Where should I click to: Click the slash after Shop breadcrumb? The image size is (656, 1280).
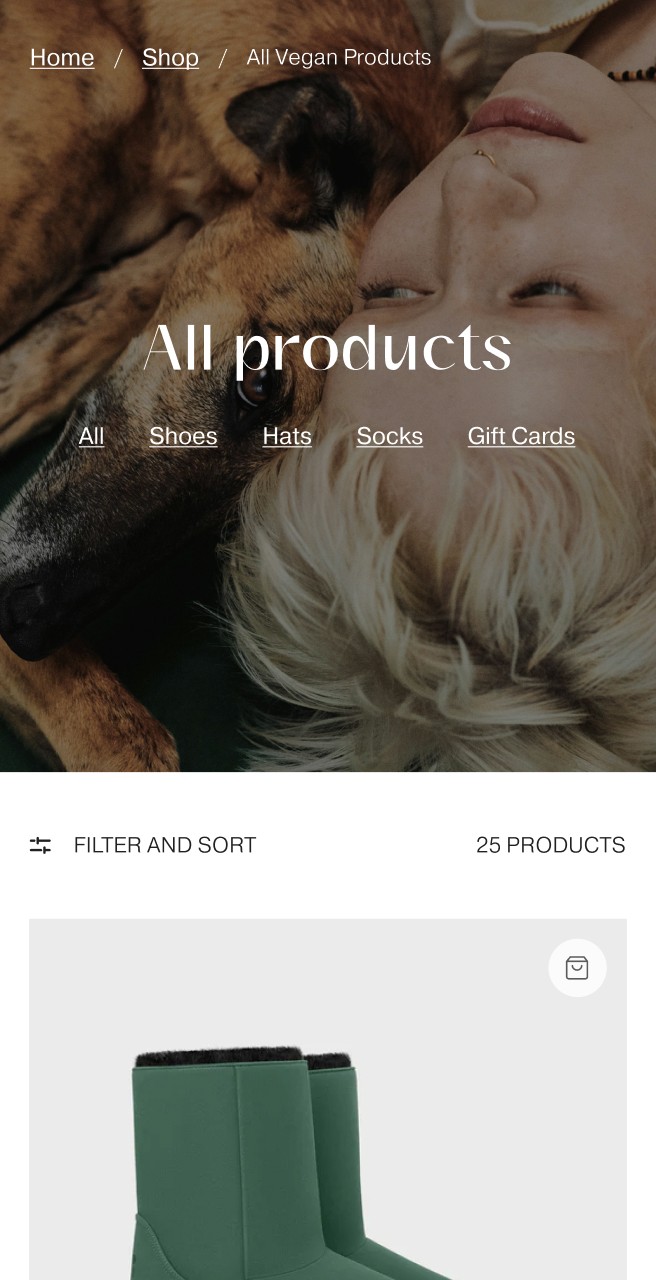(222, 58)
